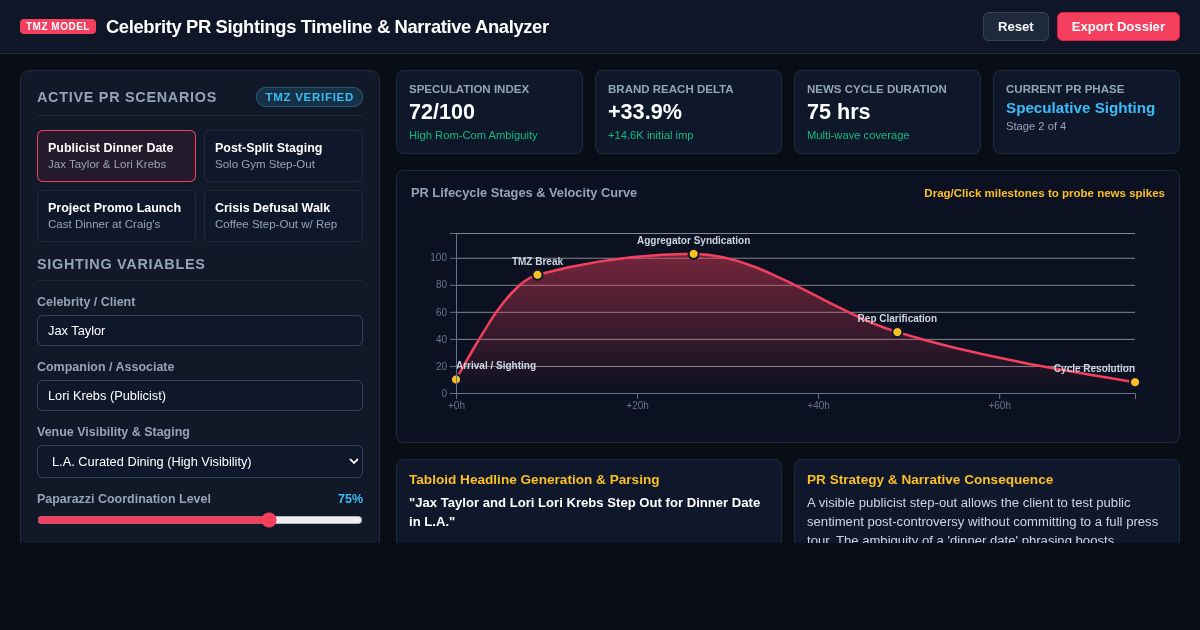Click the Speculation Index 72/100 value

[442, 112]
